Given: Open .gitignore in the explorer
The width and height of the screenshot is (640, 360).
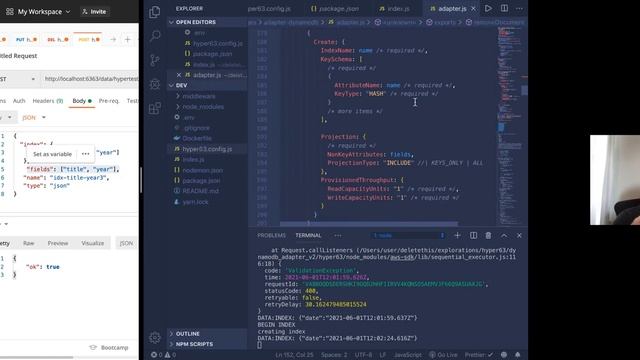Looking at the screenshot, I should (196, 128).
